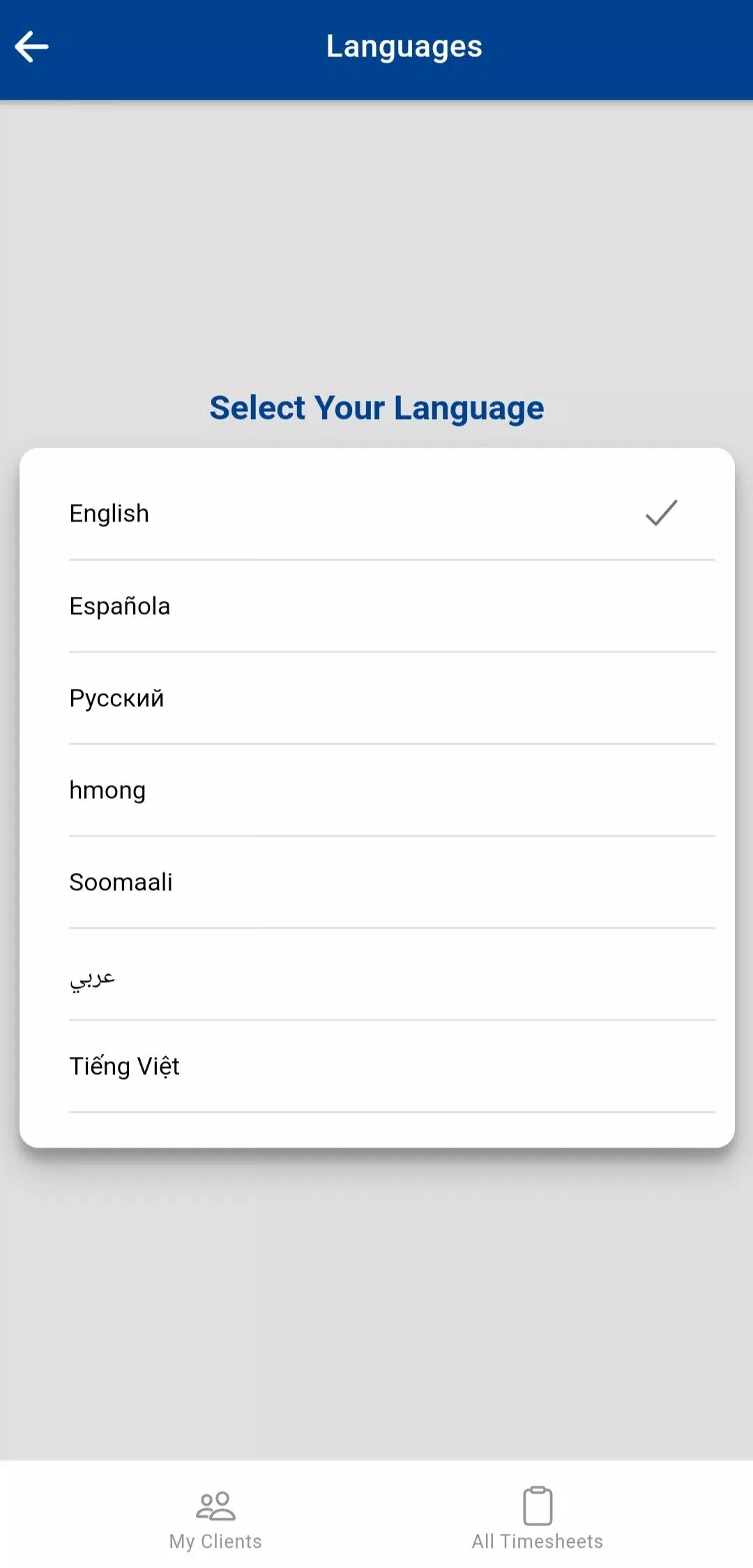Choose hmong from the language list
Viewport: 753px width, 1568px height.
(x=392, y=790)
